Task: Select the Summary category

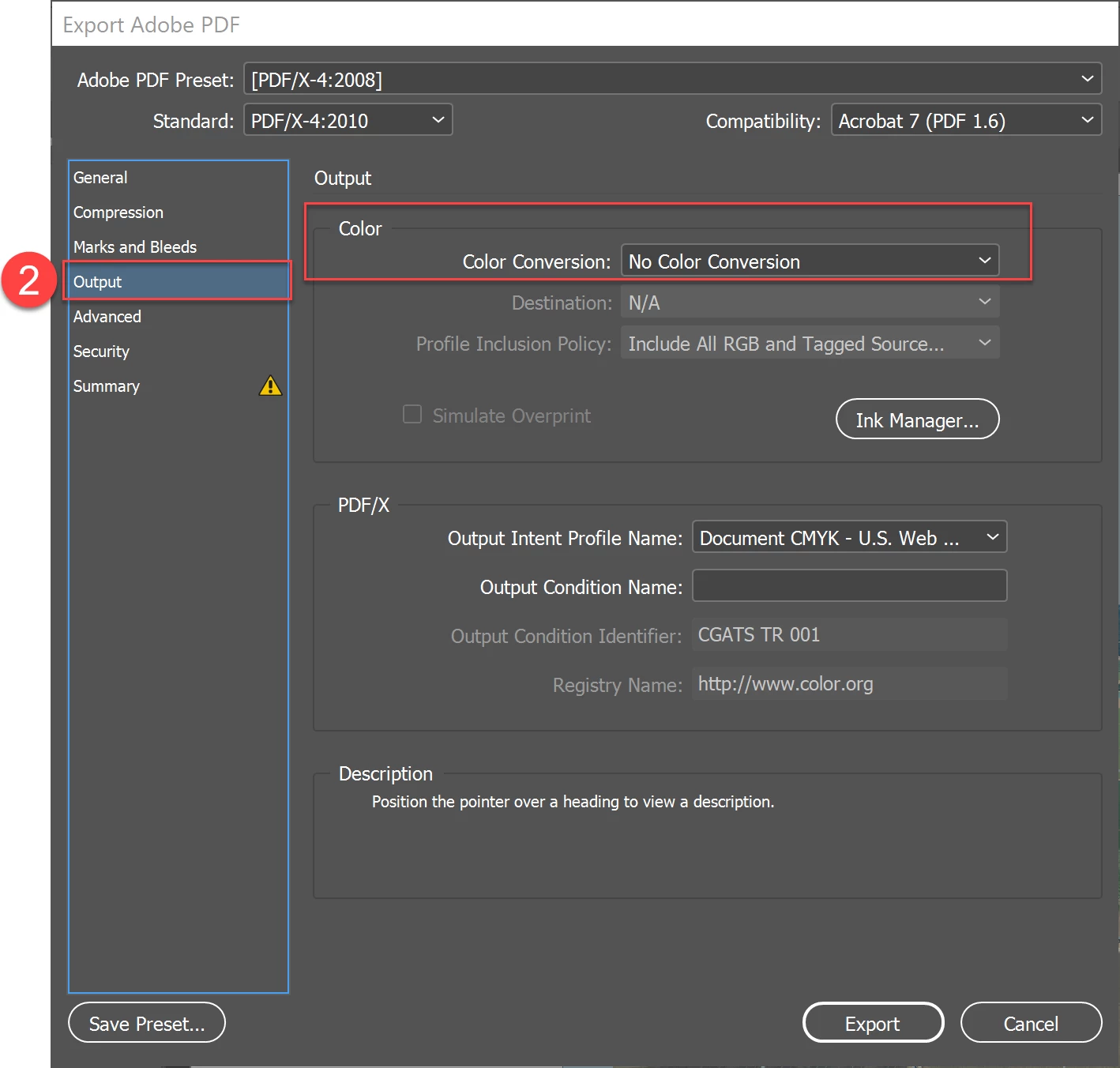Action: [179, 386]
